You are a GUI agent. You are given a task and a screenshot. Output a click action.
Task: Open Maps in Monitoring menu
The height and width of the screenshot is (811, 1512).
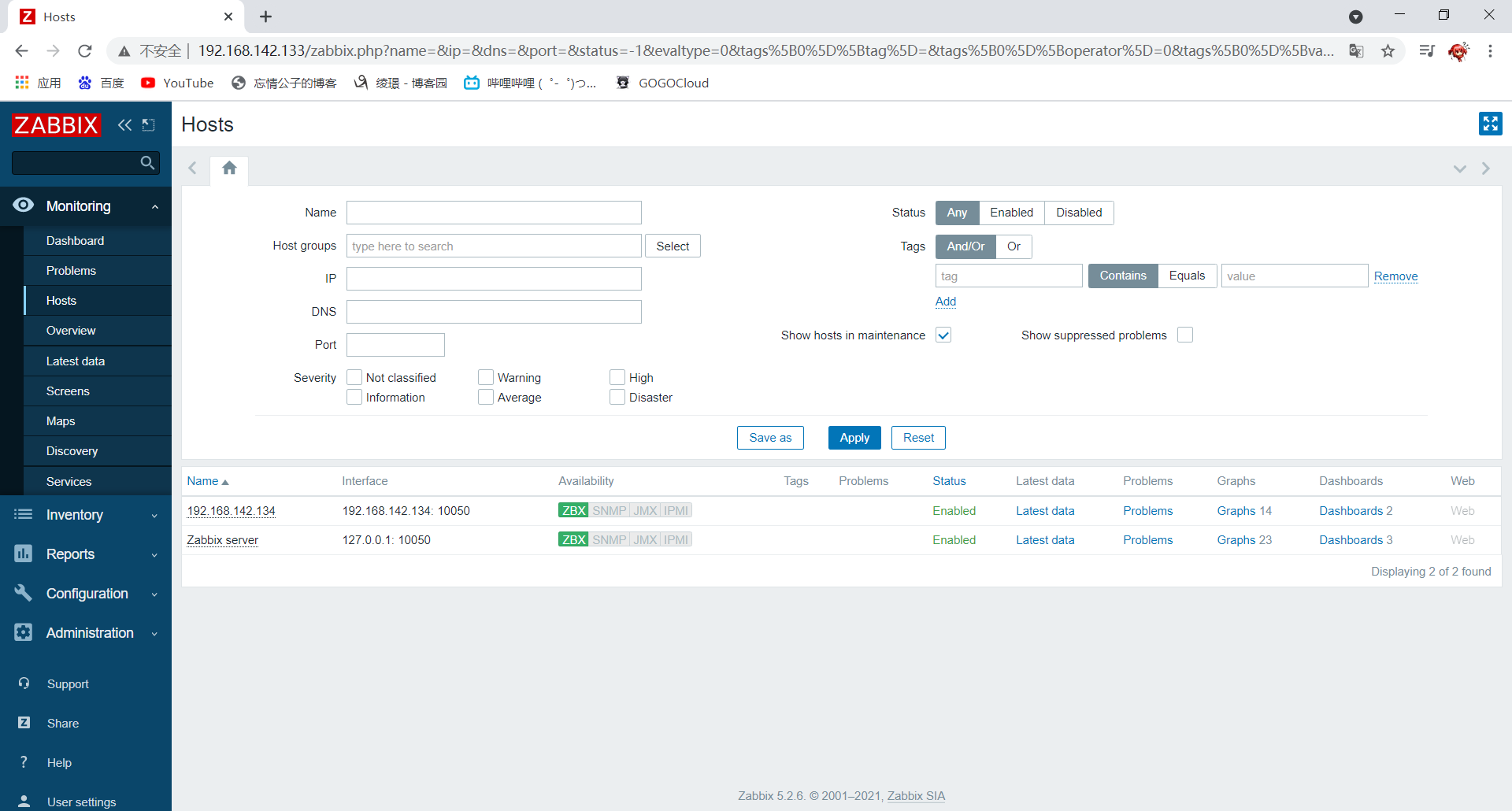[x=98, y=421]
